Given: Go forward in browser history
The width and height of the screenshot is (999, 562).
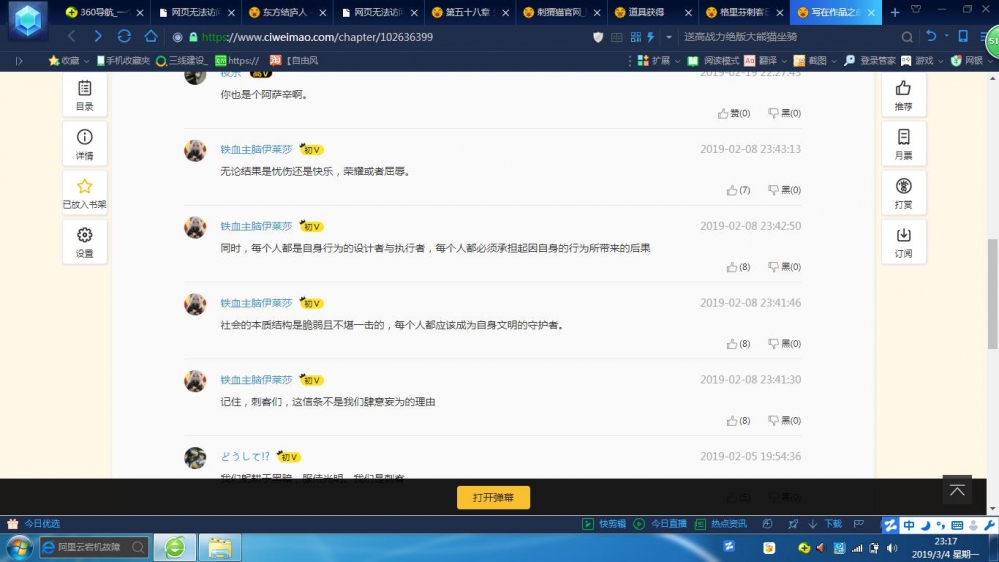Looking at the screenshot, I should click(97, 37).
